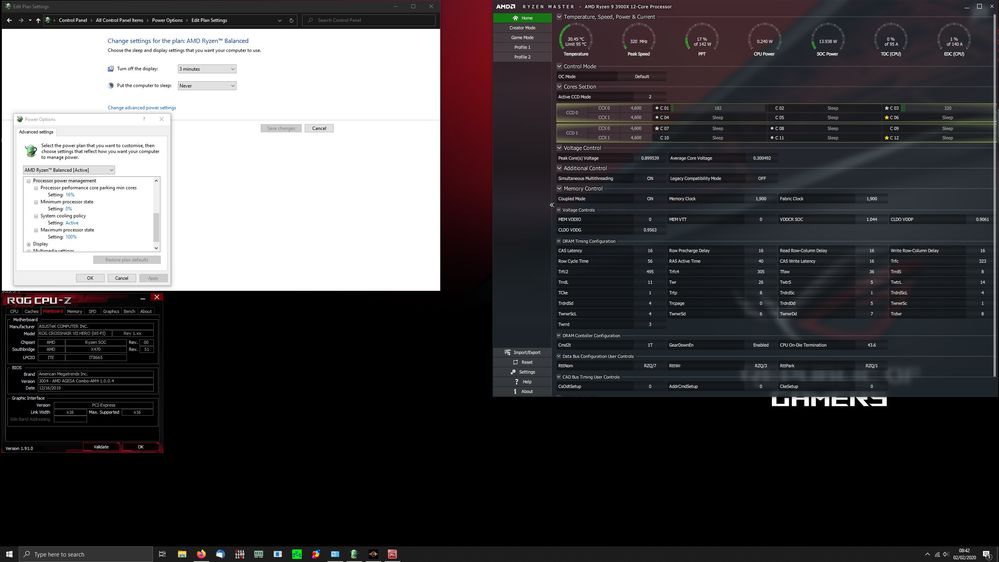Expand the Display node in Power Options
This screenshot has height=562, width=999.
click(x=29, y=244)
